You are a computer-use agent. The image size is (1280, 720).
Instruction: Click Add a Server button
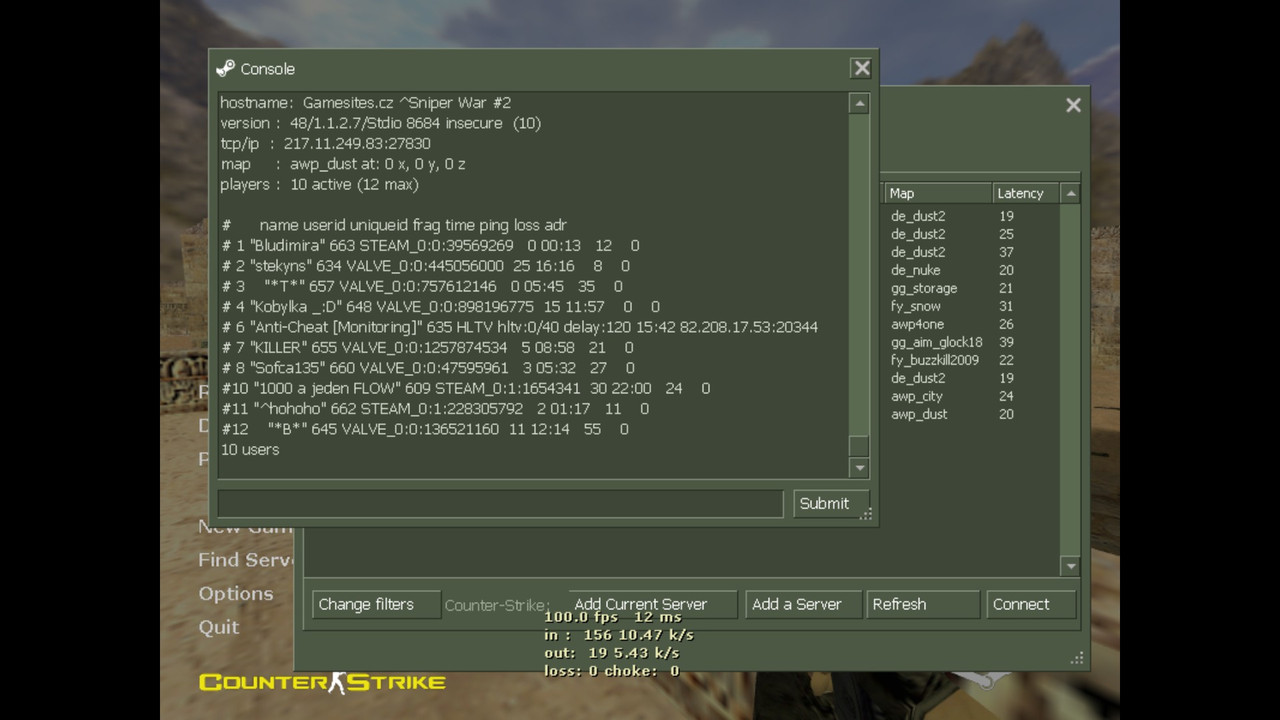pyautogui.click(x=803, y=604)
